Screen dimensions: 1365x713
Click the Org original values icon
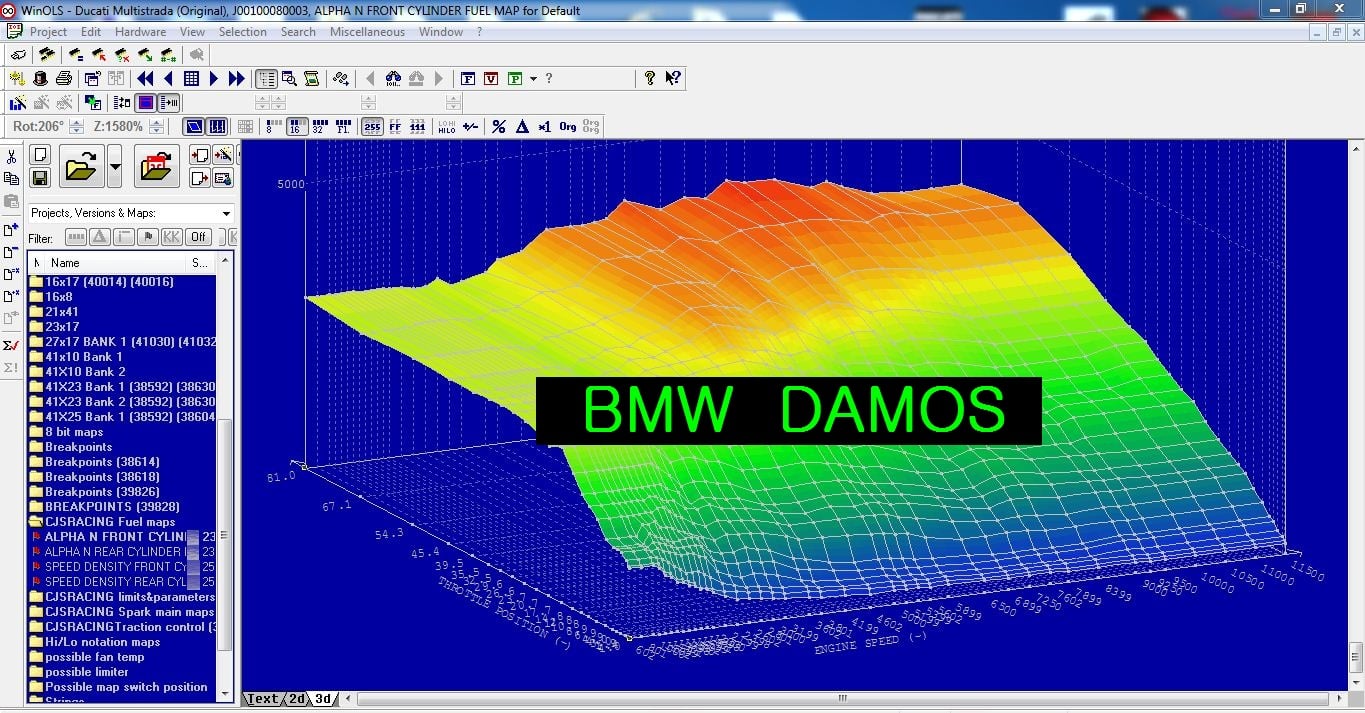(568, 127)
